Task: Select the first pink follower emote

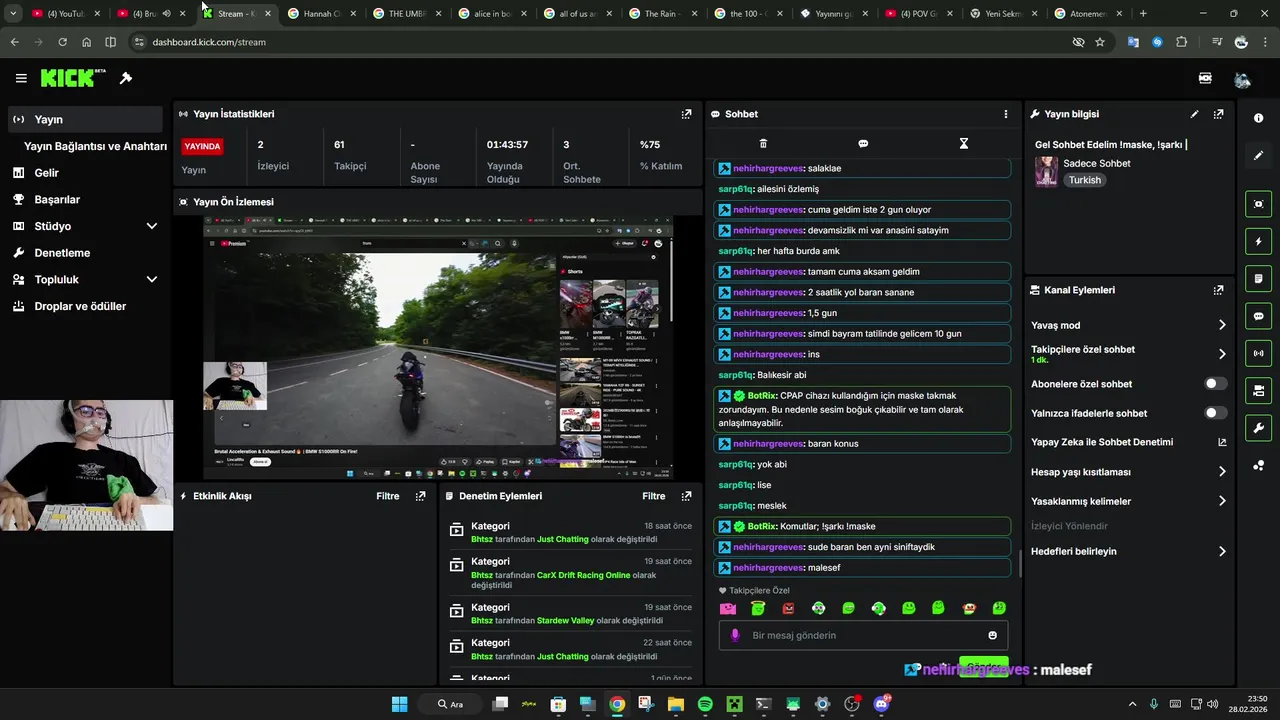Action: click(728, 608)
